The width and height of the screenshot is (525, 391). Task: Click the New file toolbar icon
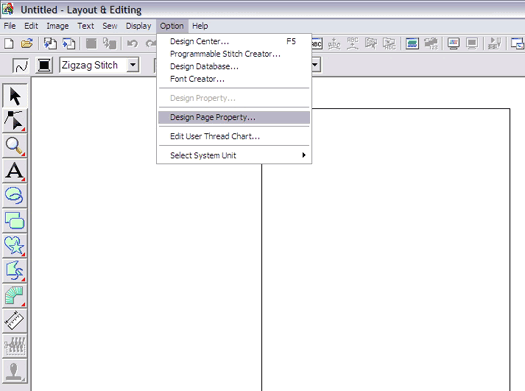(x=9, y=44)
